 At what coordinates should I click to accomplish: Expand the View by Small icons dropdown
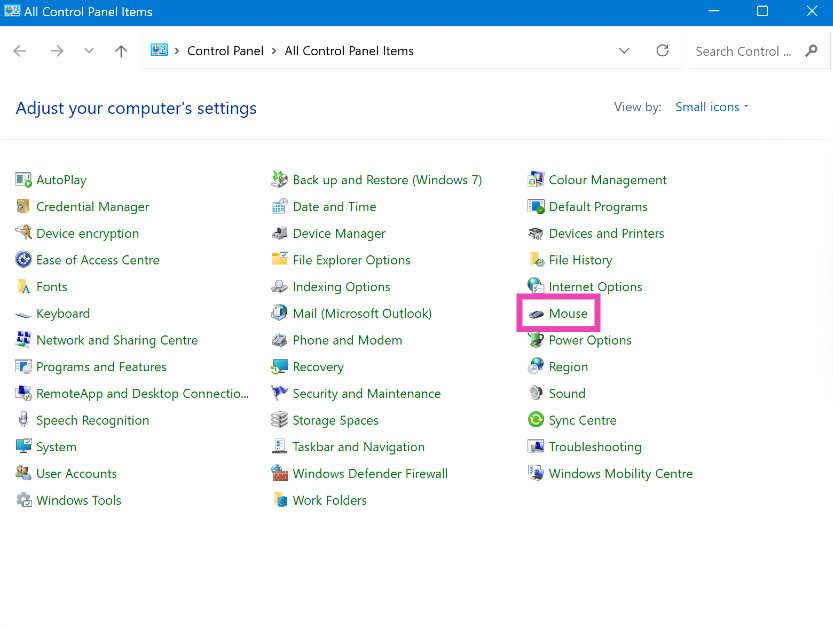tap(712, 107)
